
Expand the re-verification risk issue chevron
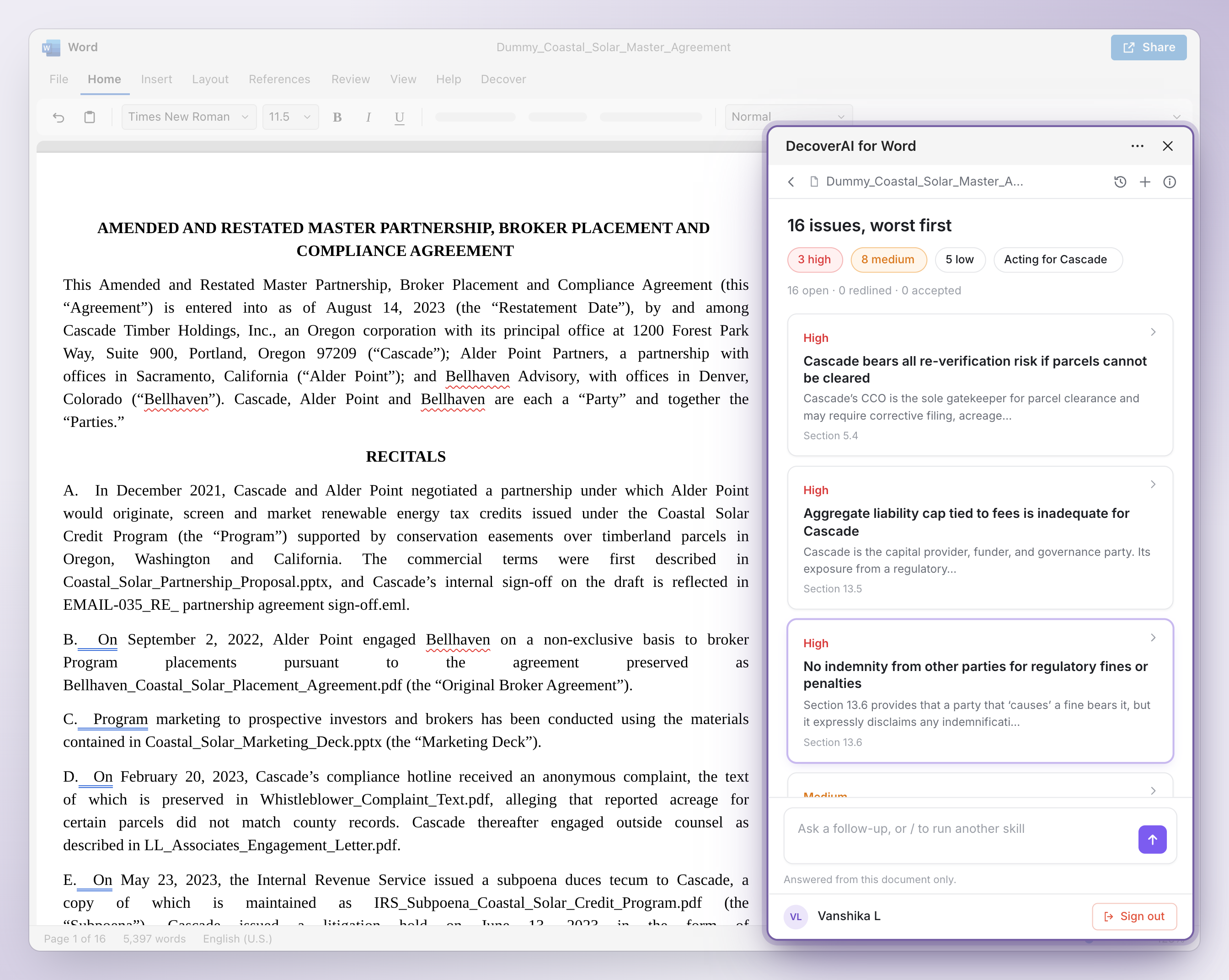pyautogui.click(x=1153, y=331)
